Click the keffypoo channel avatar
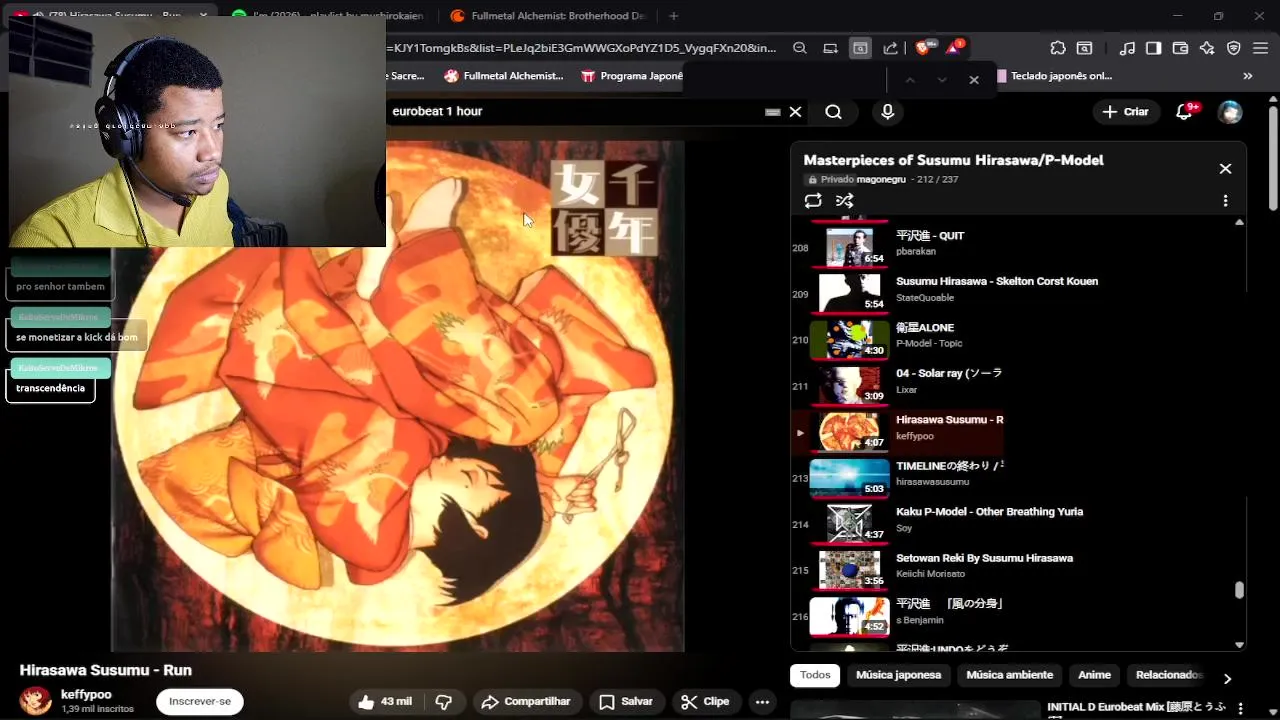This screenshot has width=1280, height=720. click(36, 700)
